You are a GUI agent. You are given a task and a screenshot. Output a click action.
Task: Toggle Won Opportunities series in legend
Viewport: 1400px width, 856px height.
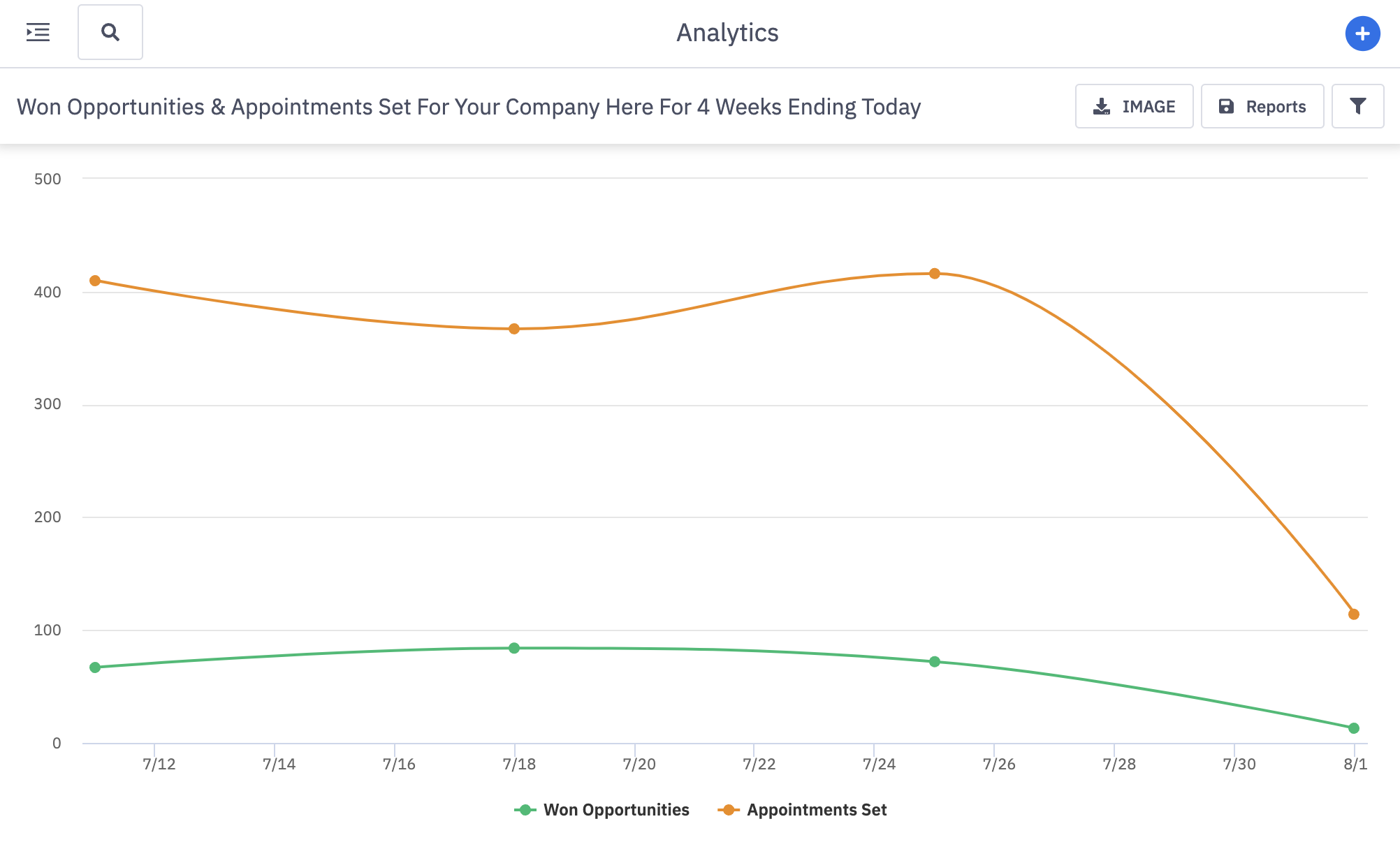coord(616,810)
